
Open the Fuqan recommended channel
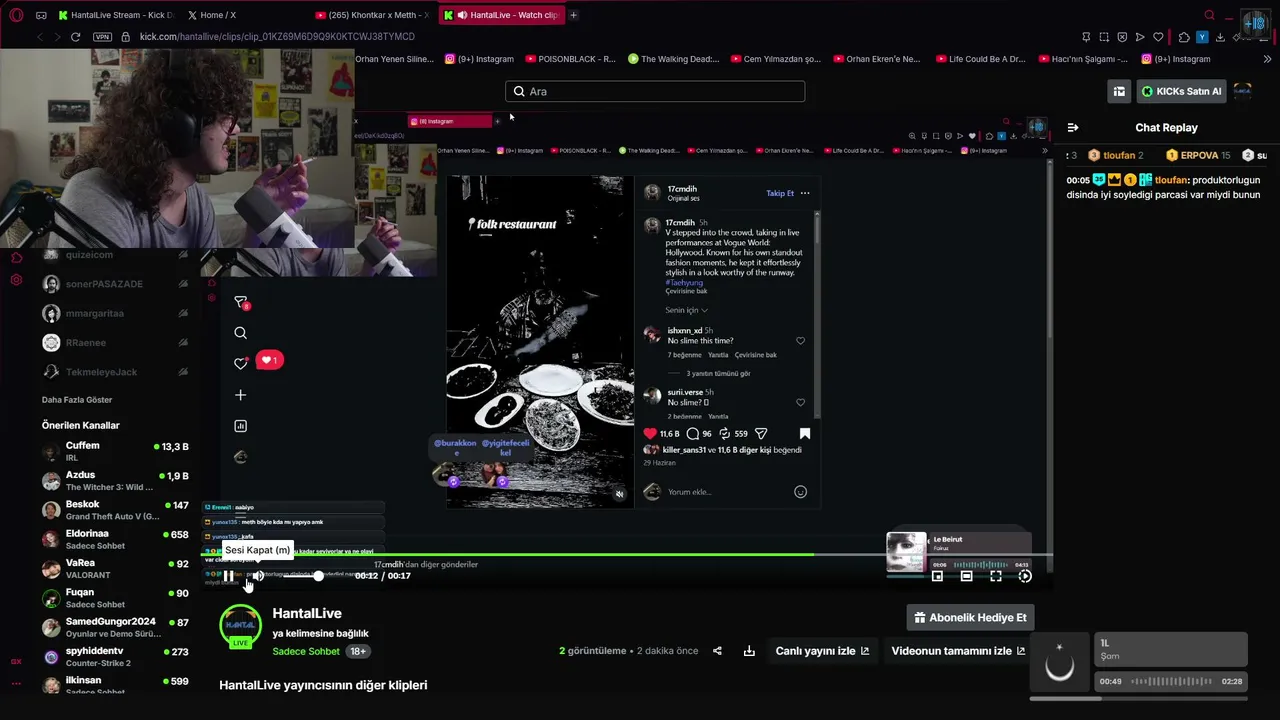(x=115, y=598)
